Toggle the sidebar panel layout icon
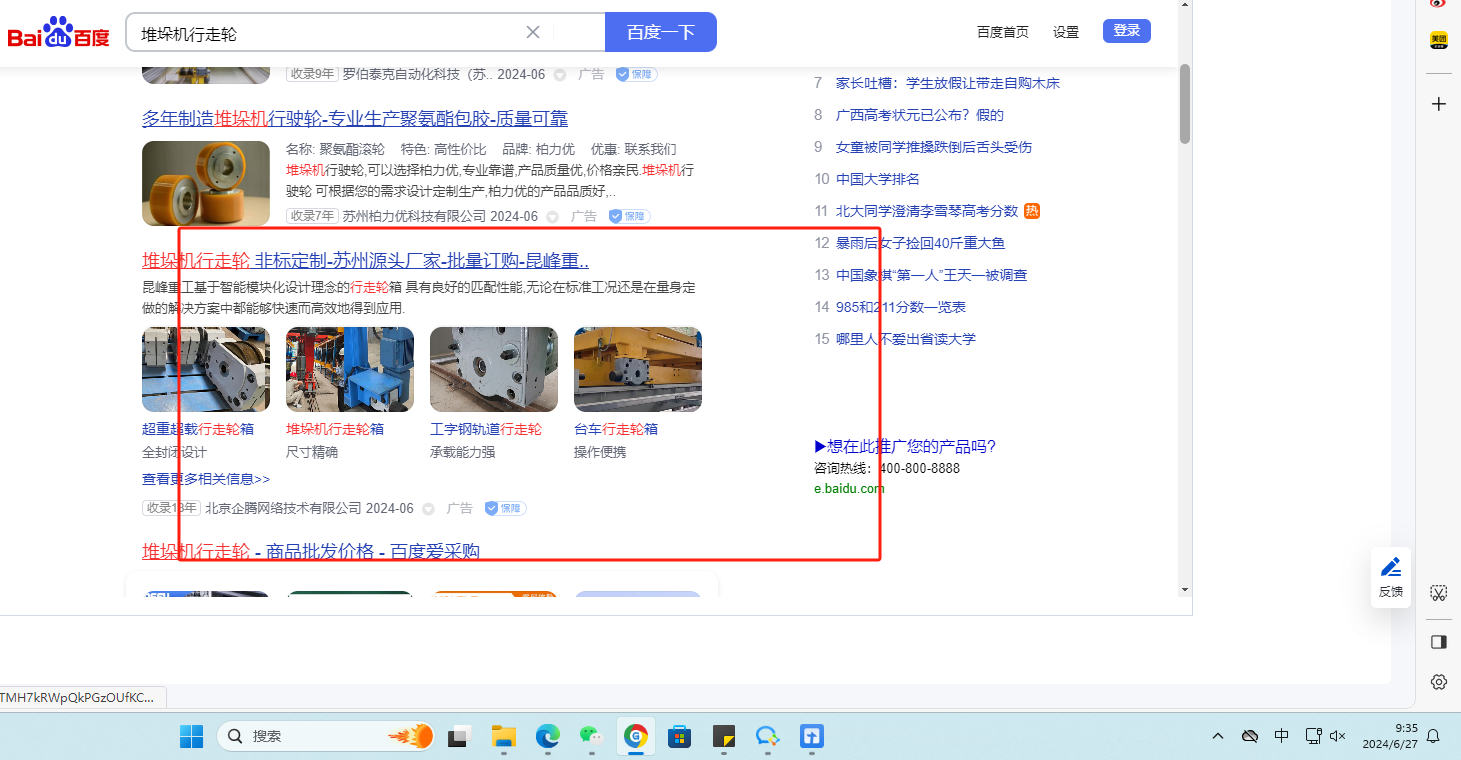This screenshot has height=760, width=1461. coord(1438,641)
